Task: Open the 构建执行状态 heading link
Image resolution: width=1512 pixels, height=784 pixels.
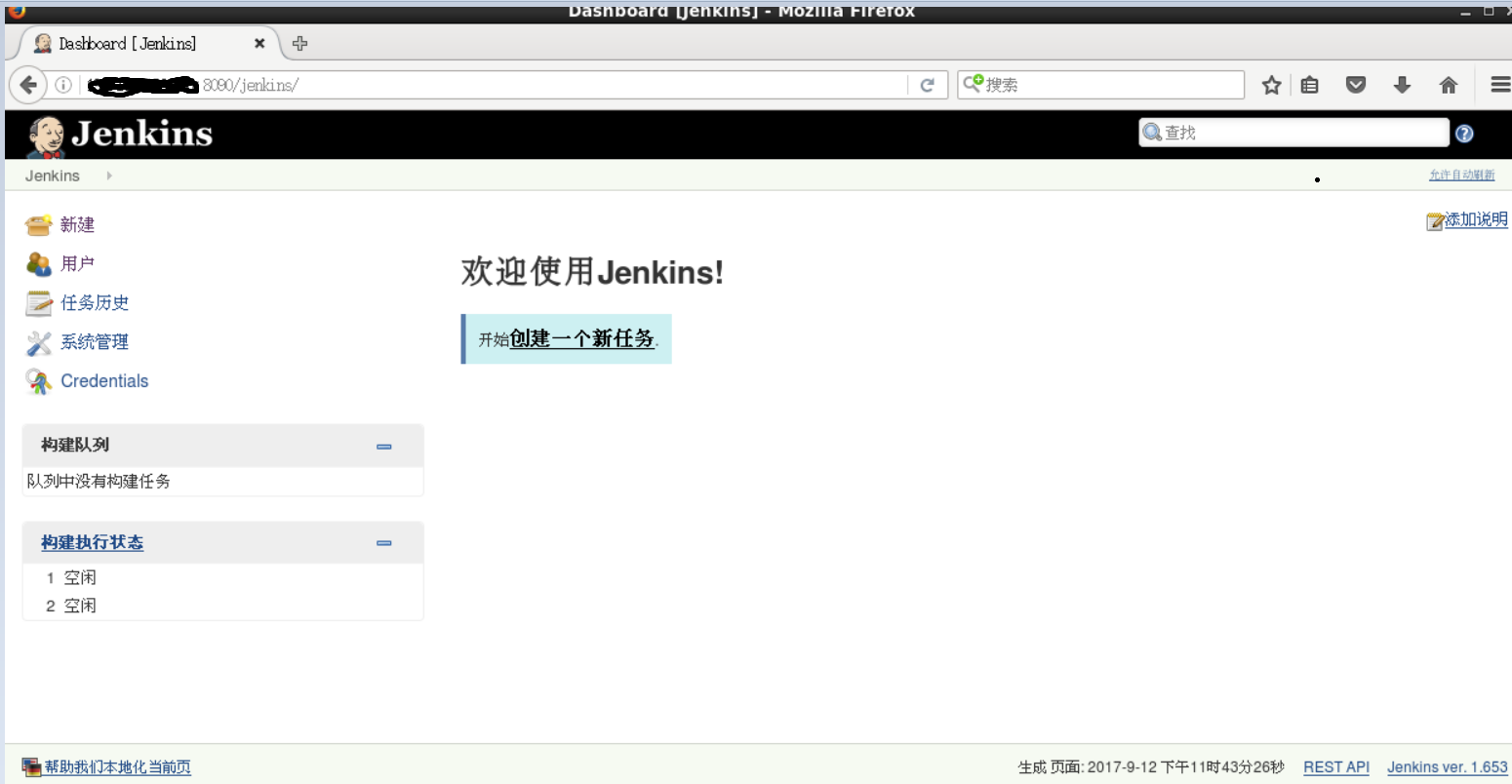Action: click(x=92, y=543)
